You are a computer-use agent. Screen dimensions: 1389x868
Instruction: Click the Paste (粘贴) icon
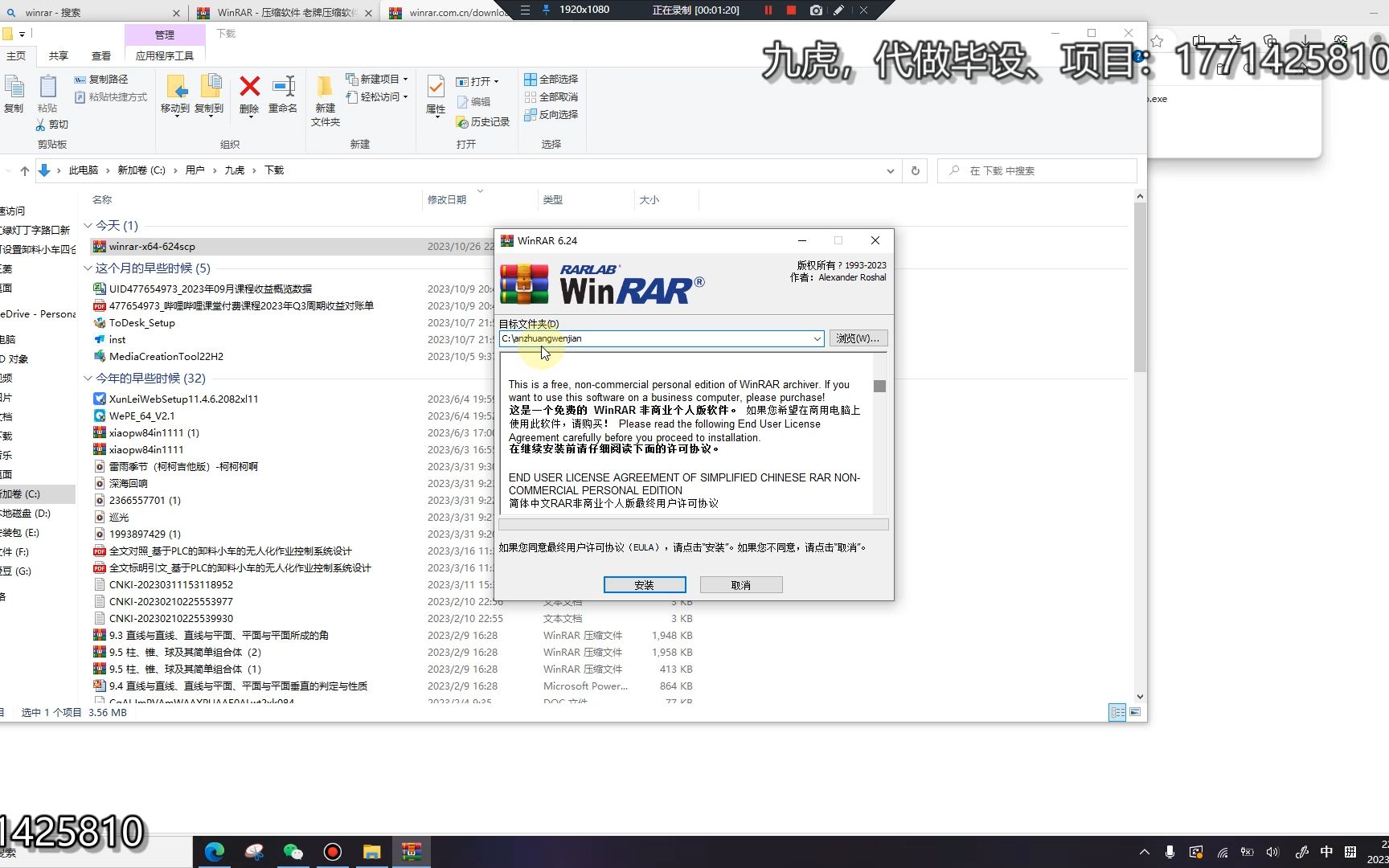tap(47, 95)
